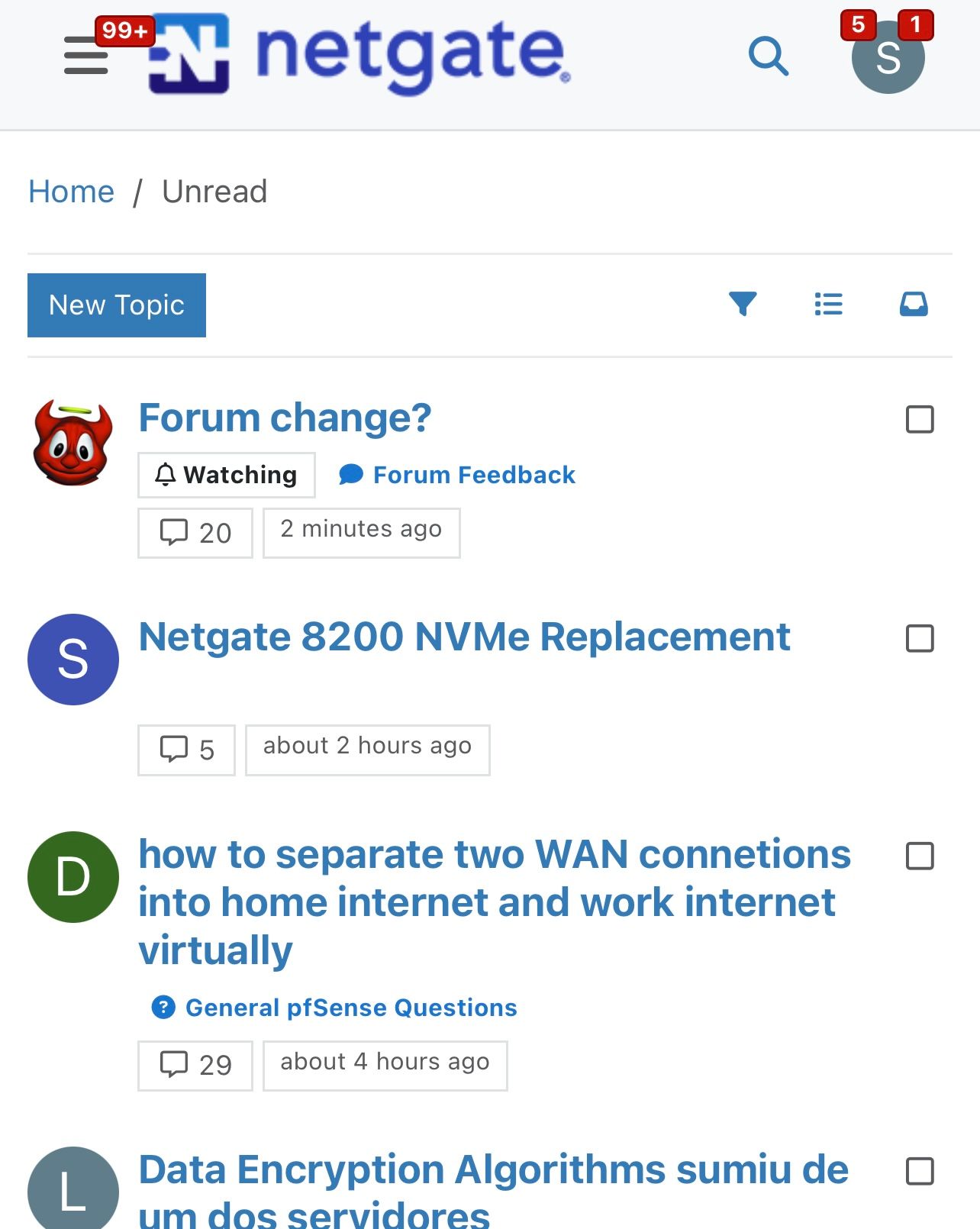Open the Forum change? topic
Viewport: 980px width, 1229px height.
(x=285, y=418)
